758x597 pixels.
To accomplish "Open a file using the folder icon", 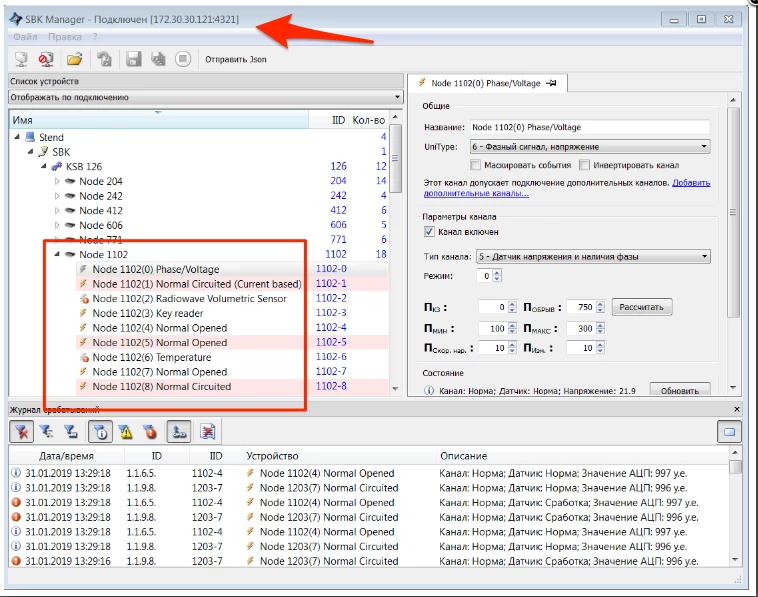I will [x=73, y=59].
